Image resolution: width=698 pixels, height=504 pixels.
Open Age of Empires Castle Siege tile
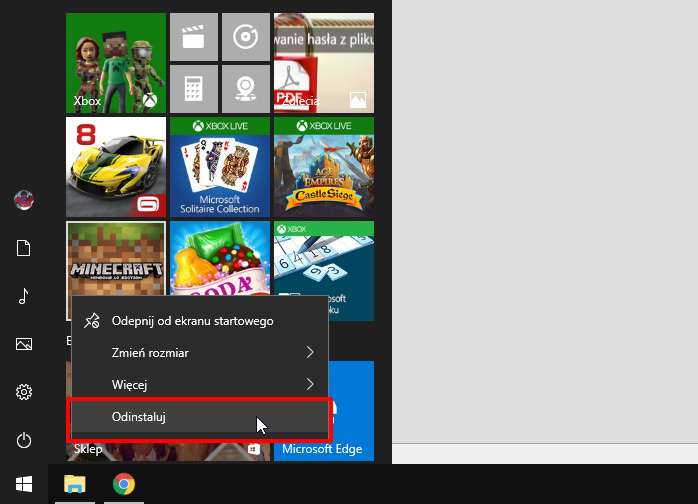324,167
